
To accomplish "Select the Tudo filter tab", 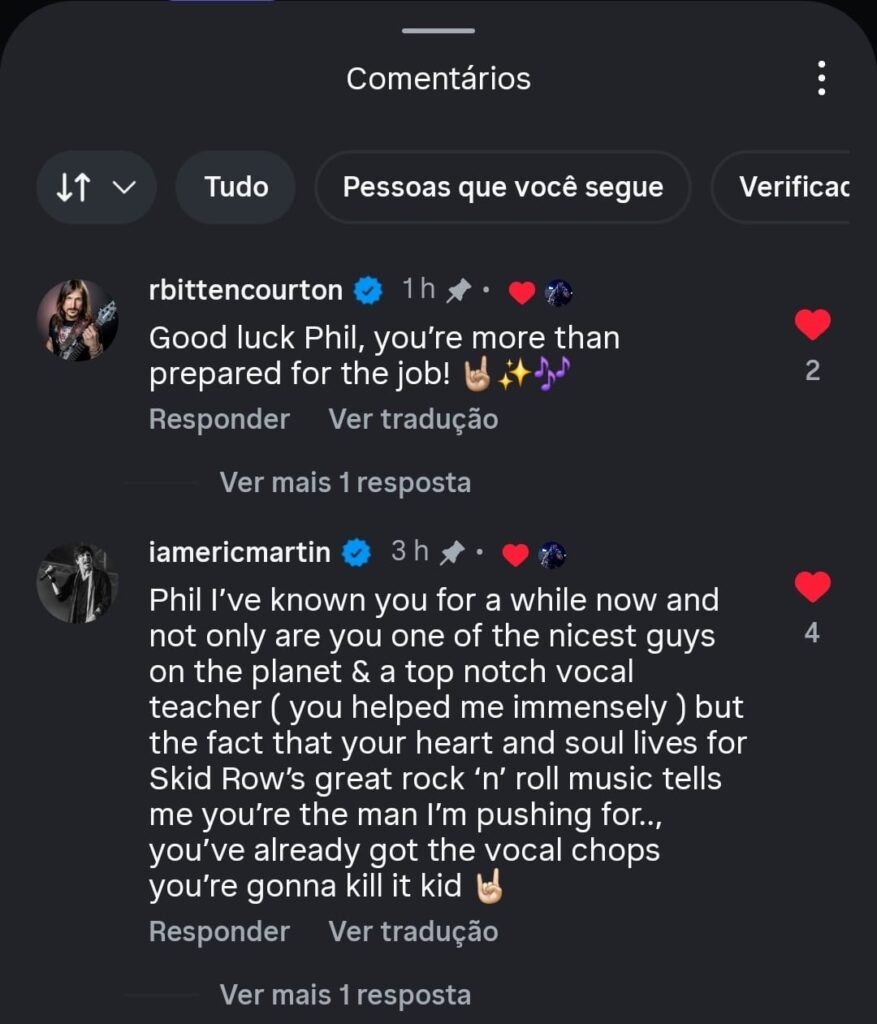I will [236, 187].
